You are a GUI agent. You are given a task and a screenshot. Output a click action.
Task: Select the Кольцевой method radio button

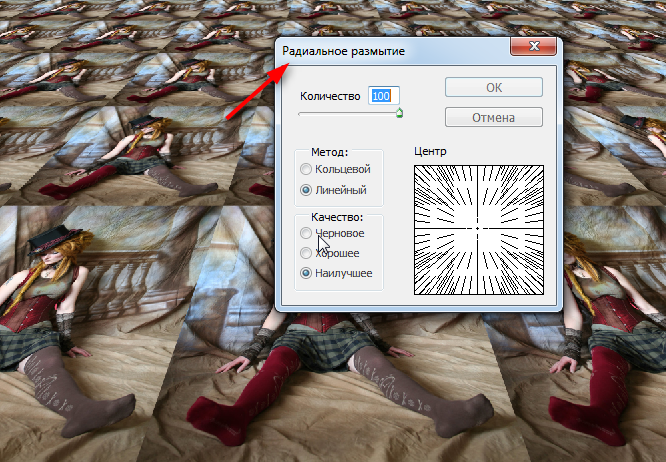pos(306,169)
